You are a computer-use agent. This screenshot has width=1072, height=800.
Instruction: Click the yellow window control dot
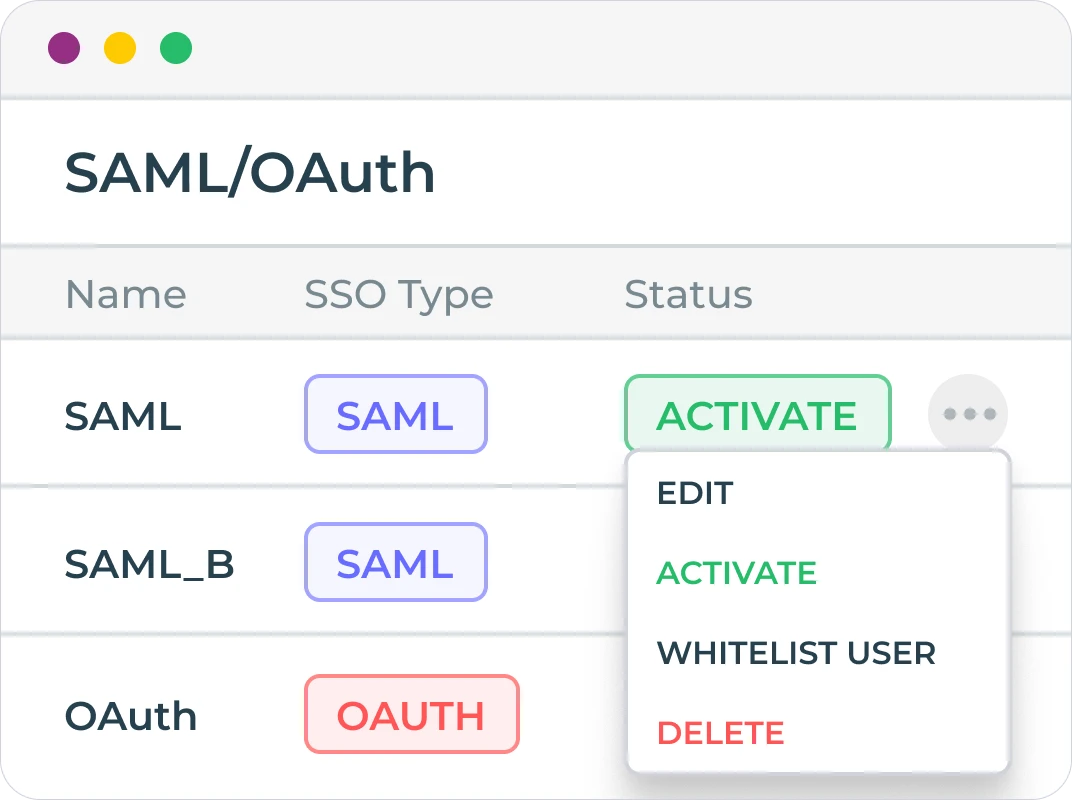click(120, 48)
